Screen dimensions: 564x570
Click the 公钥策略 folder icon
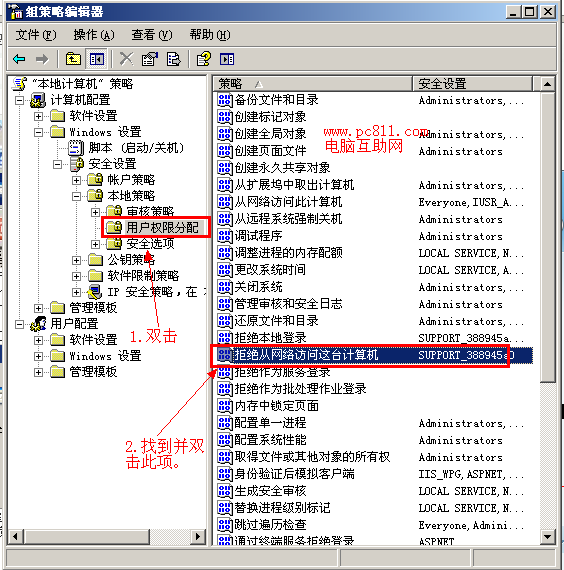[x=96, y=260]
